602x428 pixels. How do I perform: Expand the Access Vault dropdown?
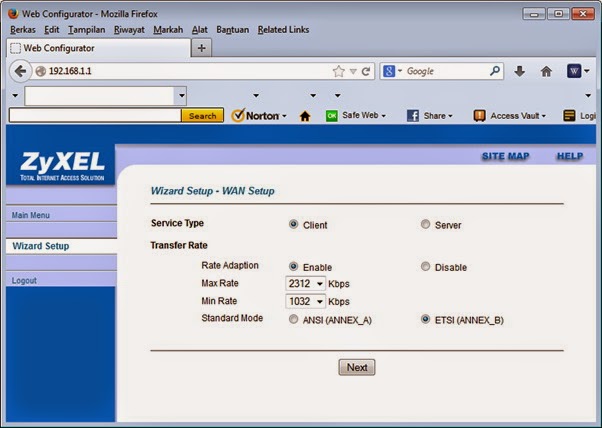(543, 116)
